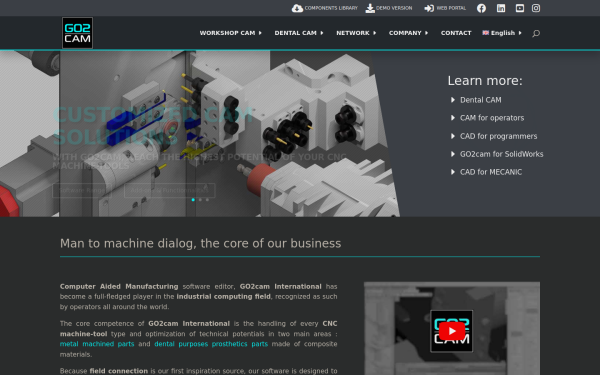Screen dimensions: 600x375
Task: Select the second slider dot
Action: tap(200, 200)
